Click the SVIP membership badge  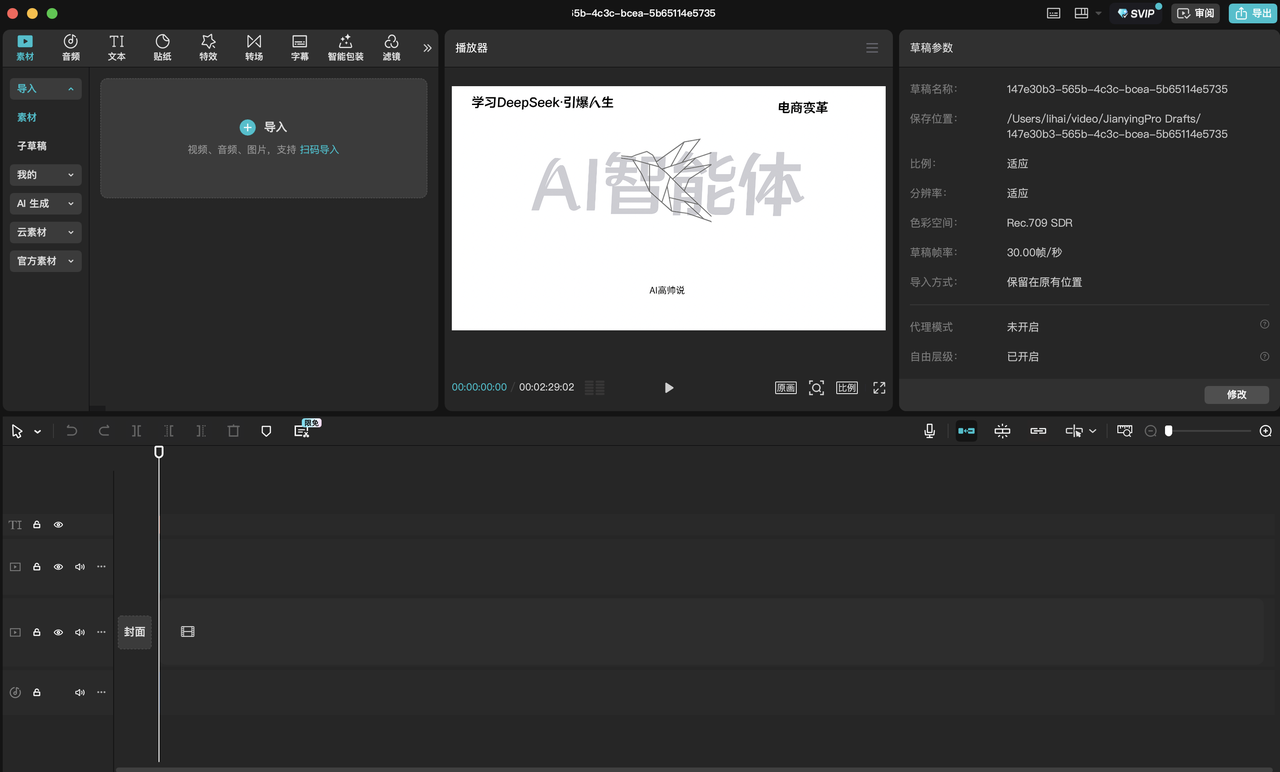1137,13
